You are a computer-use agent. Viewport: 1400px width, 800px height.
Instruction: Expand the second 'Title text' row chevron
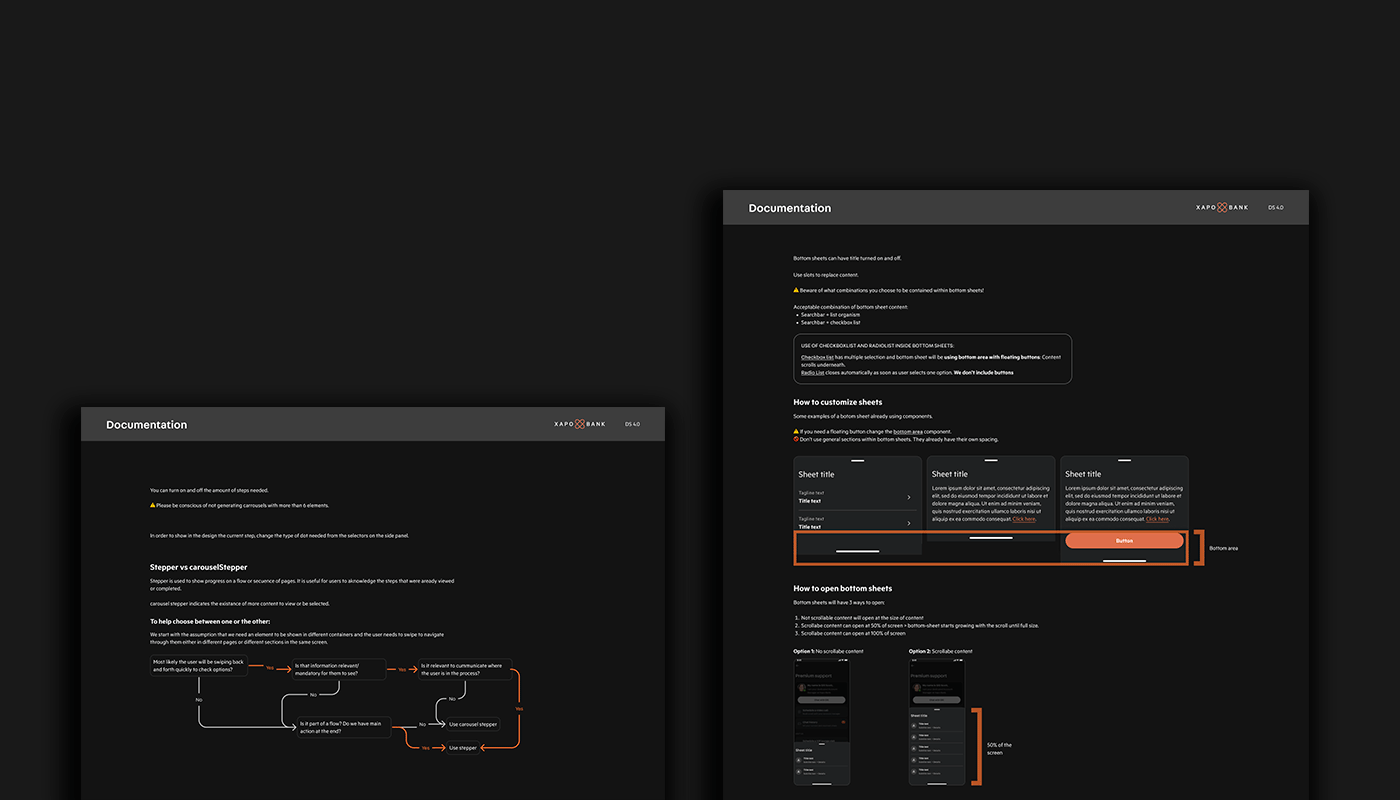click(908, 523)
